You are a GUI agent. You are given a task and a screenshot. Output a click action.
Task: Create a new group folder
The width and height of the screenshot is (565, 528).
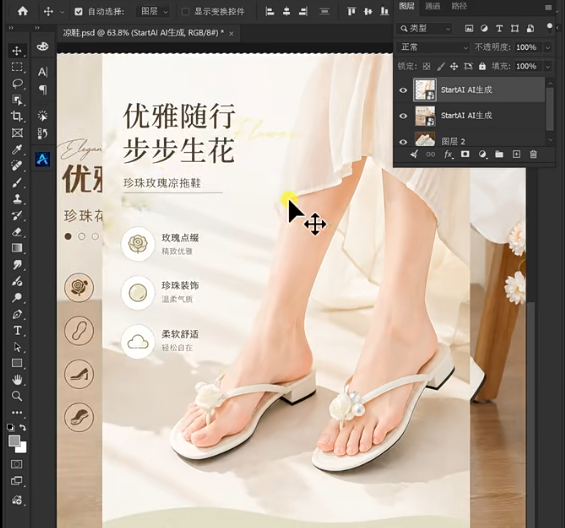click(499, 154)
